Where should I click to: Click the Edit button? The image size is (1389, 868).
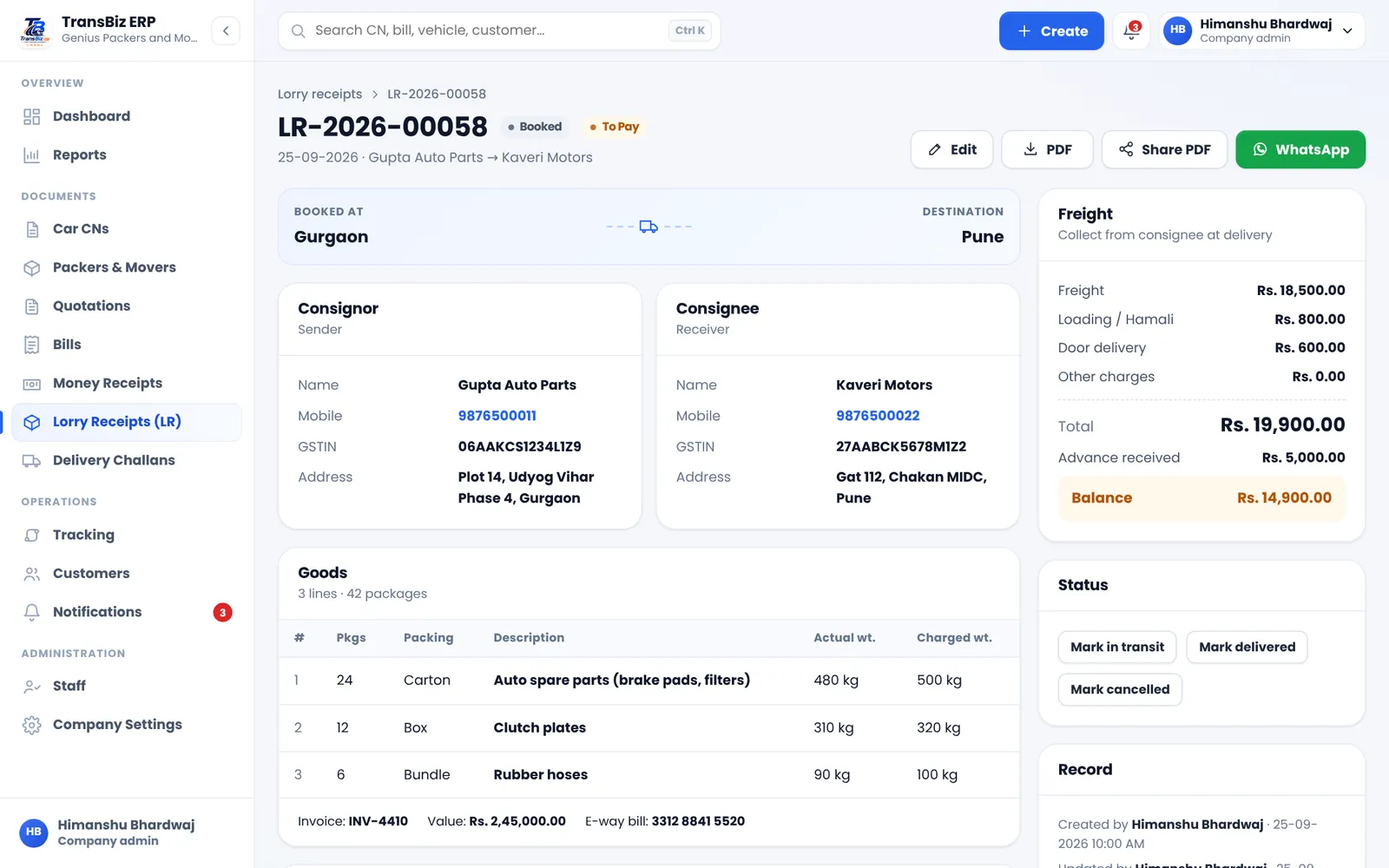[951, 149]
